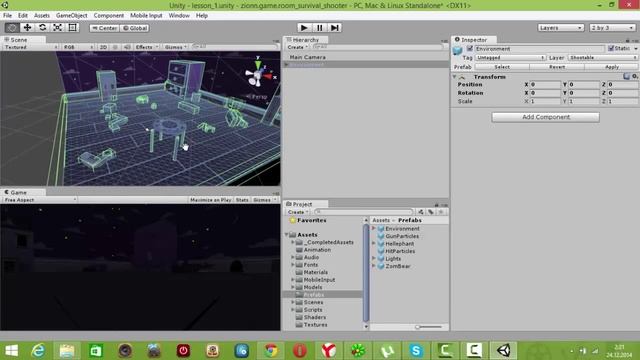This screenshot has height=360, width=640.
Task: Open Skype from the taskbar
Action: [x=416, y=350]
